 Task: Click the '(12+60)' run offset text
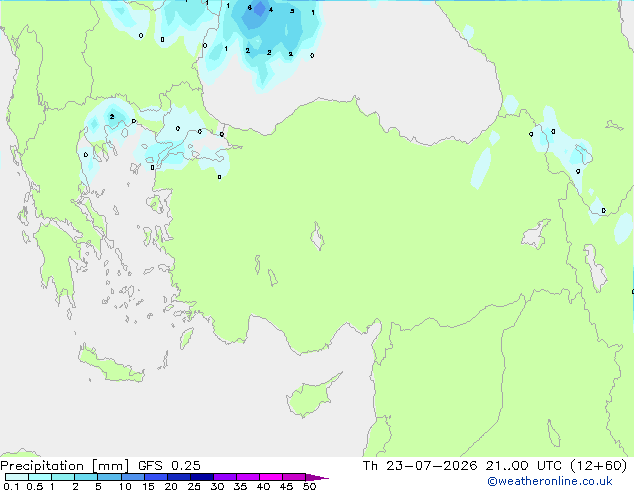tap(598, 466)
